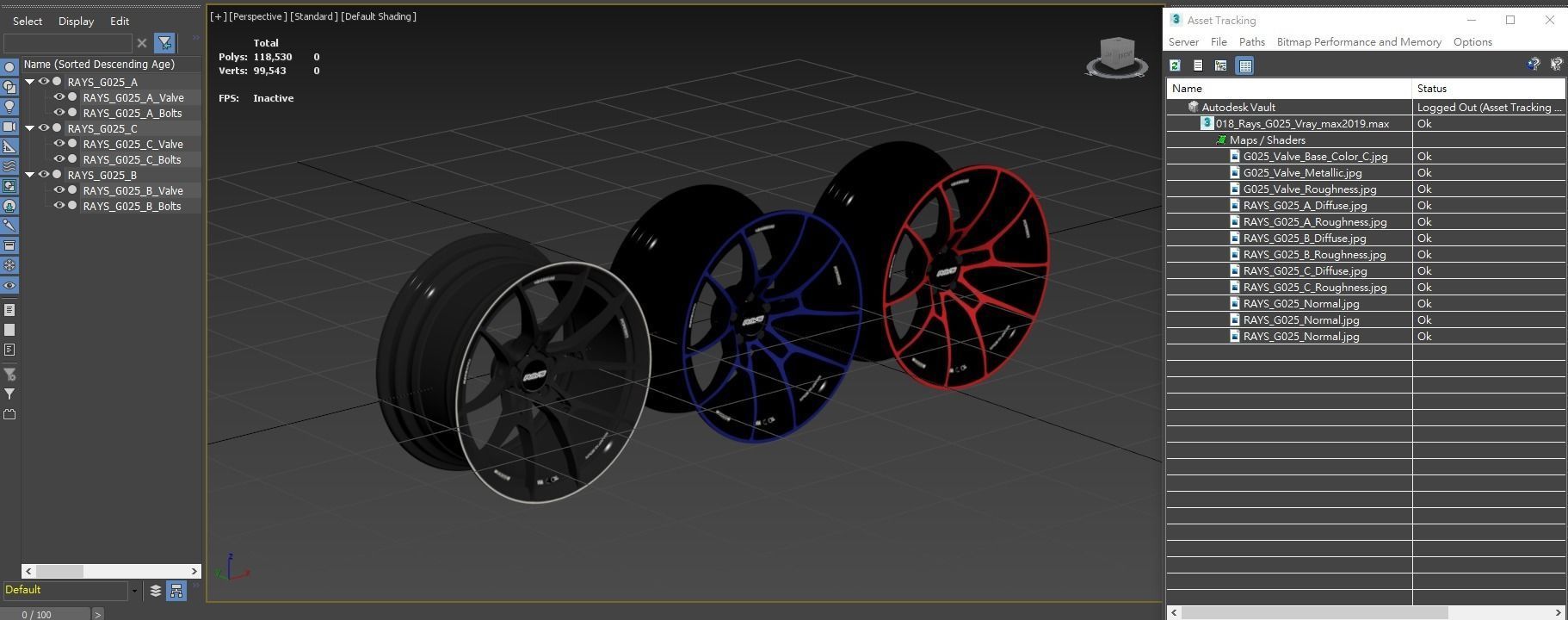Image resolution: width=1568 pixels, height=620 pixels.
Task: Click Status Log icon in Asset Tracking toolbar
Action: pos(1198,65)
